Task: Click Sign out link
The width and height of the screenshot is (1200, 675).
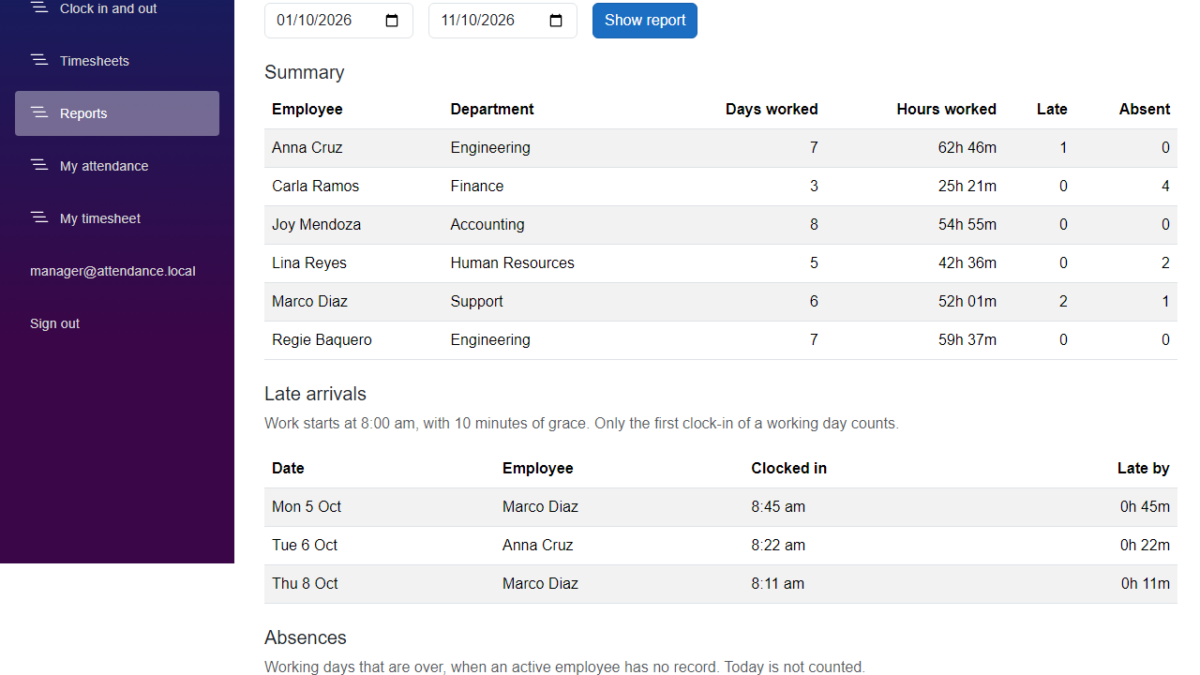Action: pyautogui.click(x=55, y=324)
